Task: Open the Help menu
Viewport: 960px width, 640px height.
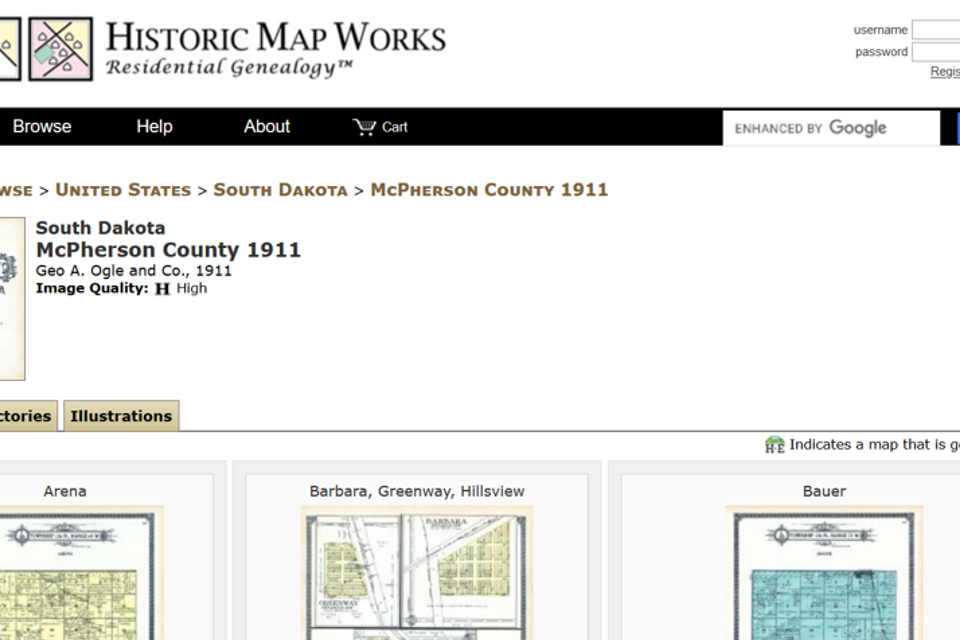Action: (154, 127)
